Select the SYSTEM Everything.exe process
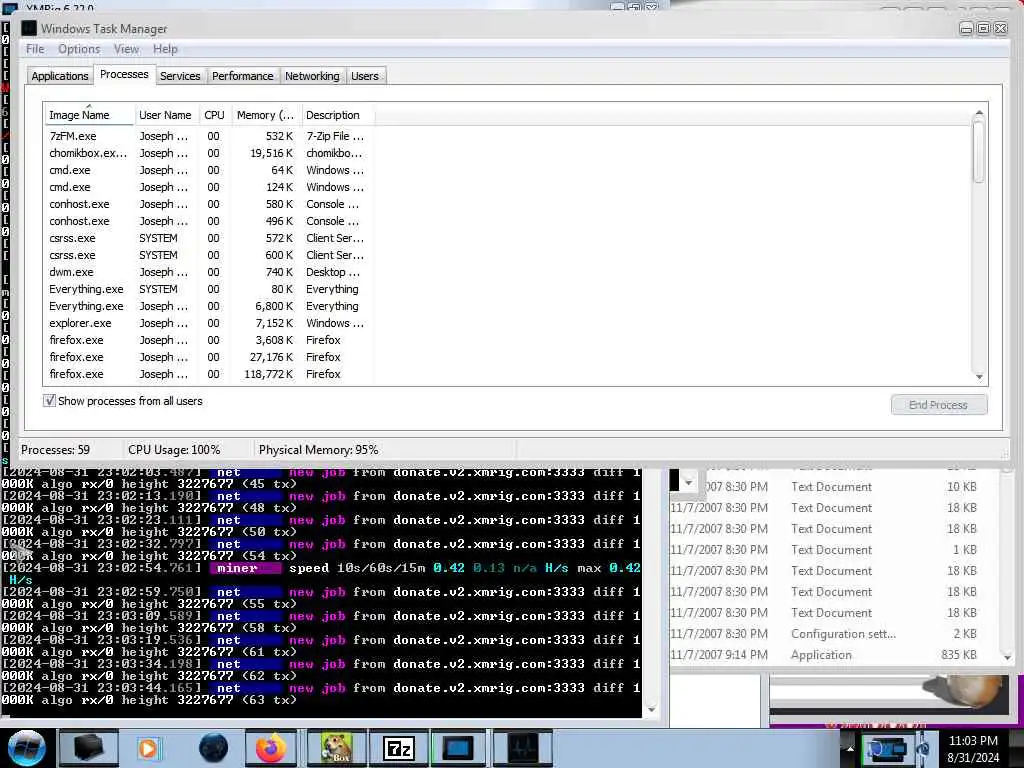Image resolution: width=1024 pixels, height=768 pixels. pyautogui.click(x=208, y=289)
